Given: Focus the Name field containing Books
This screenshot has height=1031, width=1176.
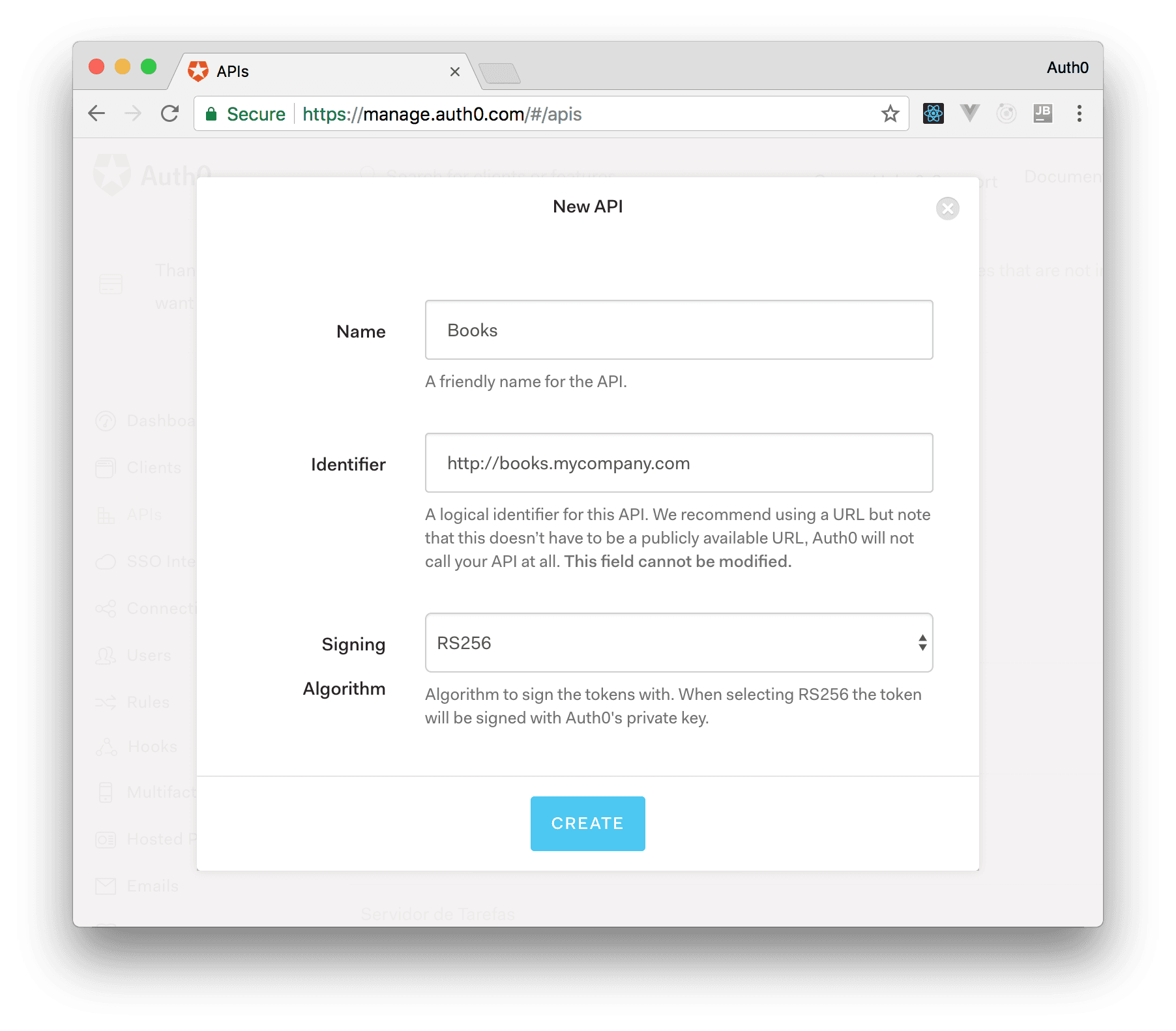Looking at the screenshot, I should [x=679, y=330].
